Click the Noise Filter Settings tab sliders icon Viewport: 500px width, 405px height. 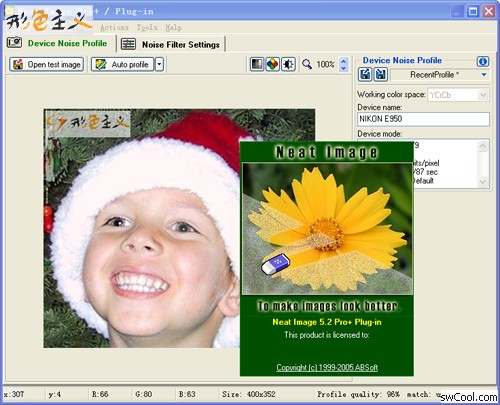click(x=128, y=44)
